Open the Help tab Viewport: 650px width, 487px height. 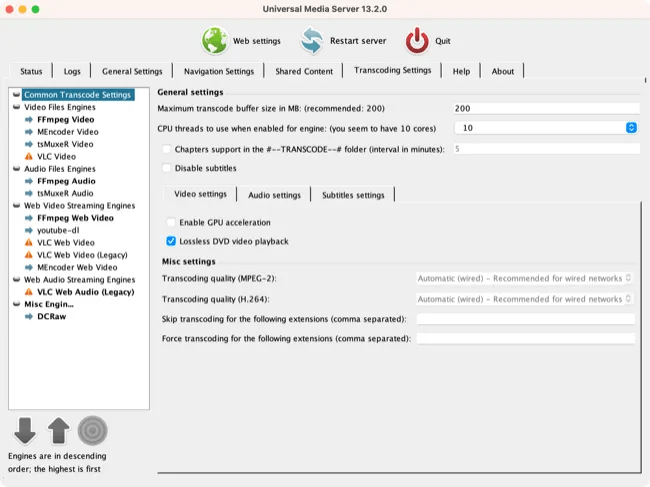tap(461, 71)
